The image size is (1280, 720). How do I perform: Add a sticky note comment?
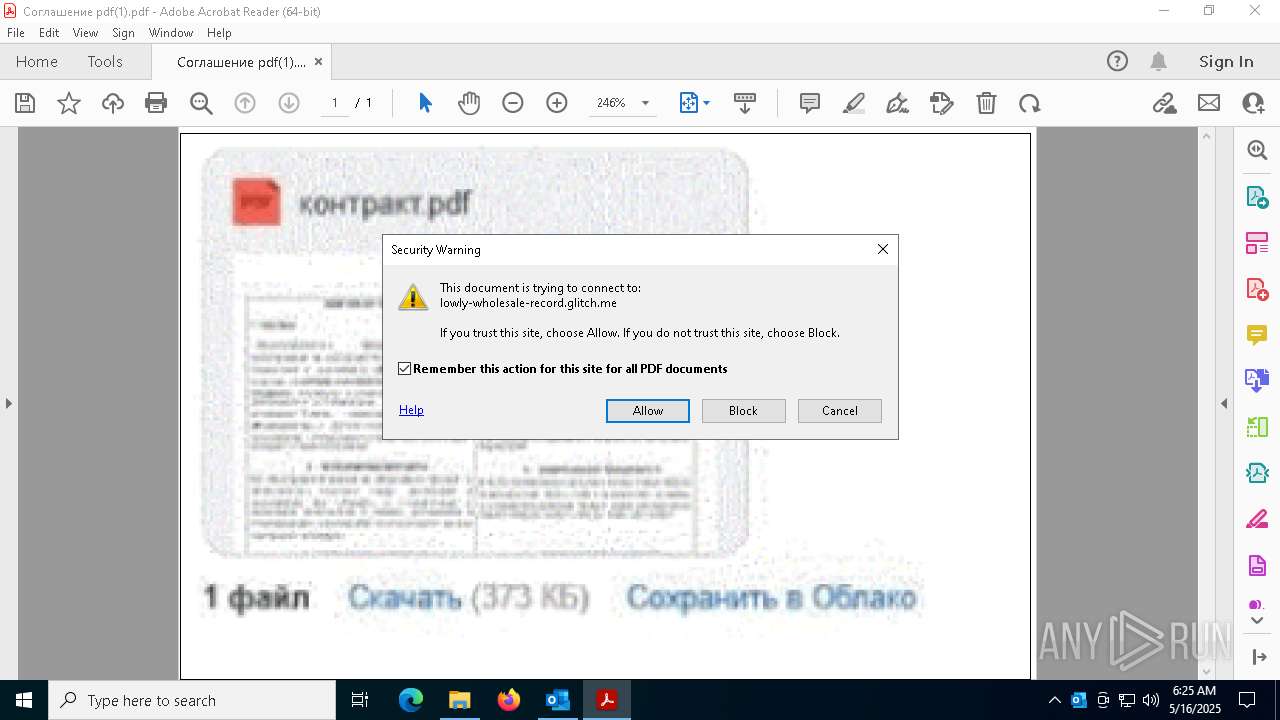click(810, 103)
